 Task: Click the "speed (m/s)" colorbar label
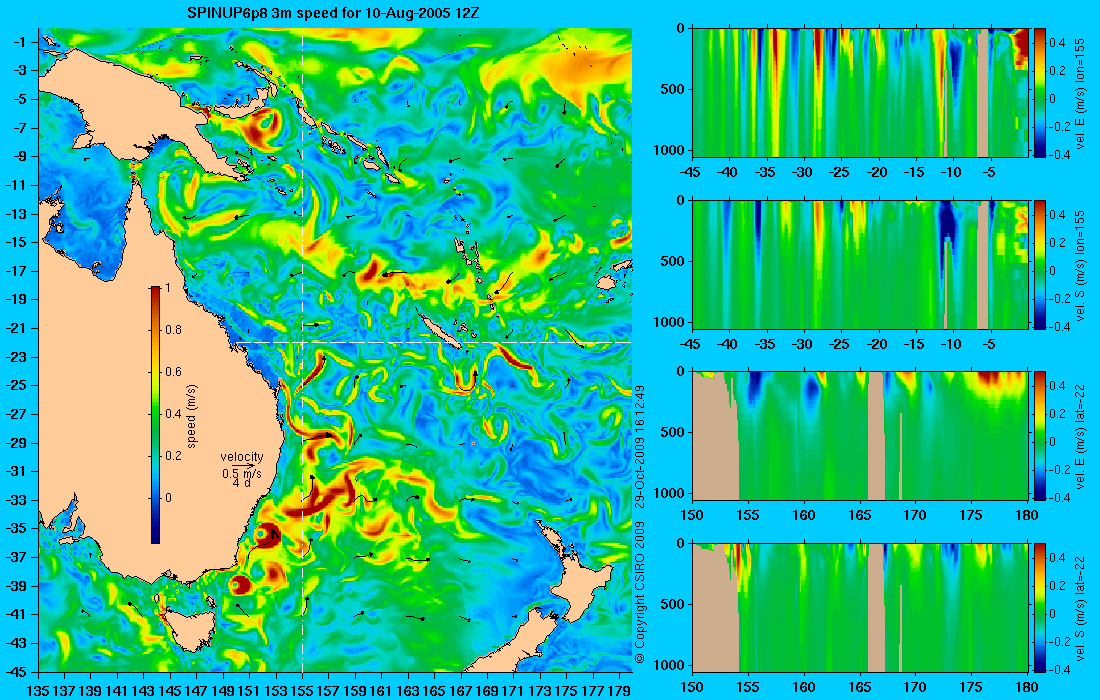[192, 415]
